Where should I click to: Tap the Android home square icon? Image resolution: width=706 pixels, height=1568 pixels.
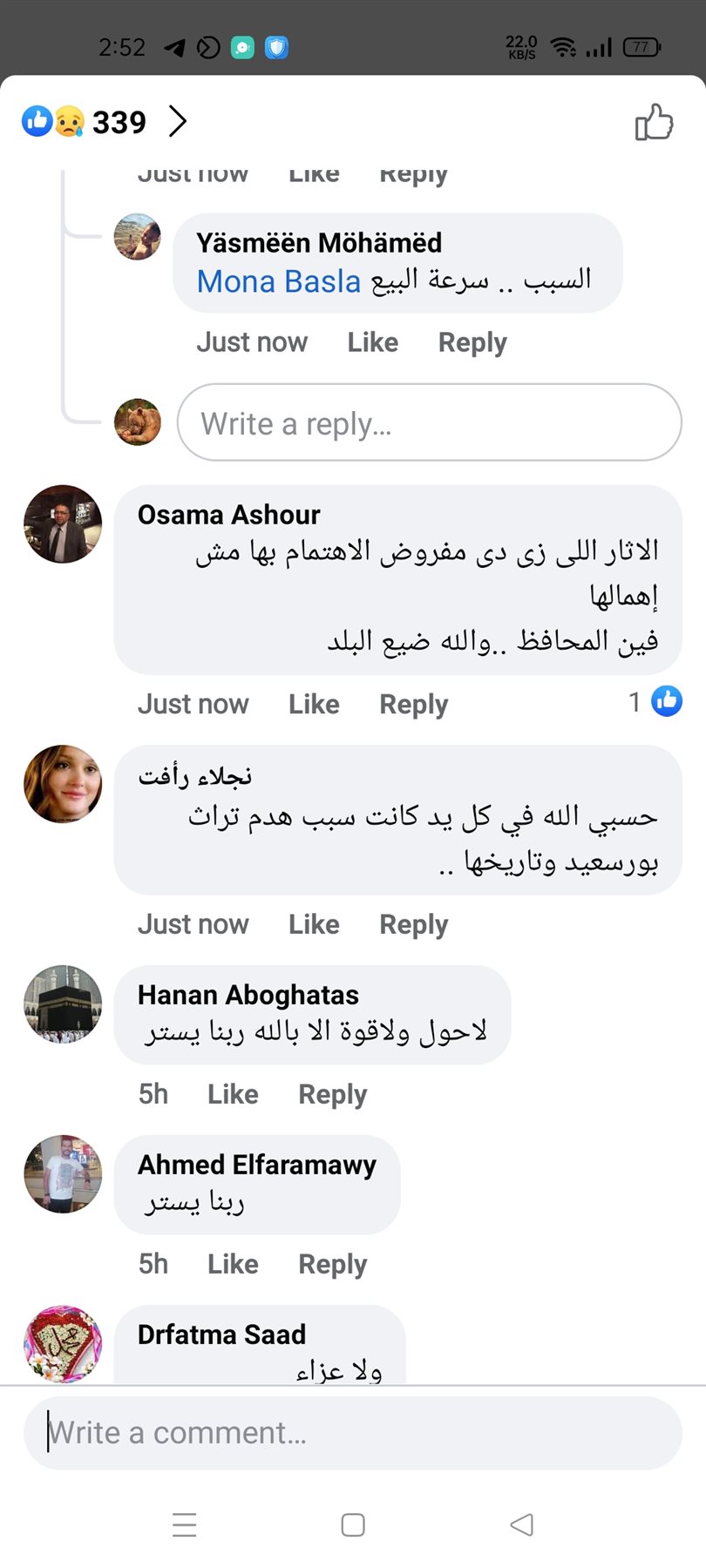click(353, 1524)
